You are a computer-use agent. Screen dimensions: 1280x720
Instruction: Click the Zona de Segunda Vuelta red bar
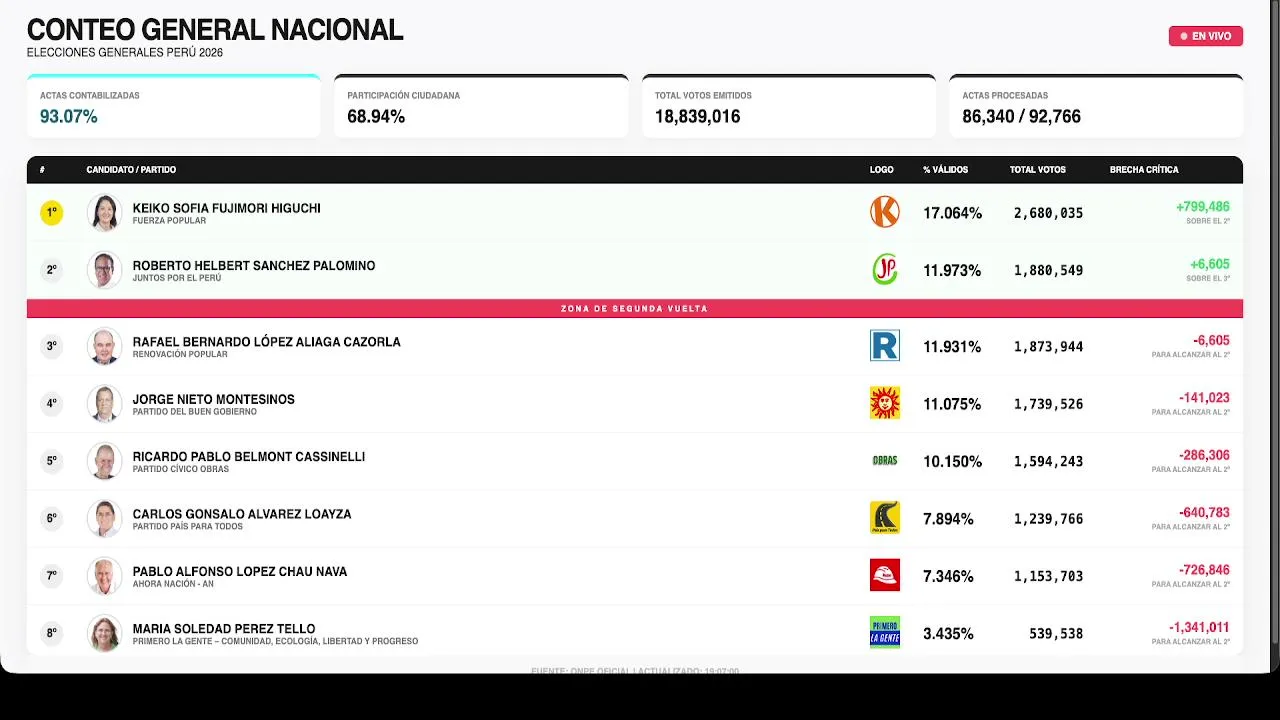[x=634, y=309]
